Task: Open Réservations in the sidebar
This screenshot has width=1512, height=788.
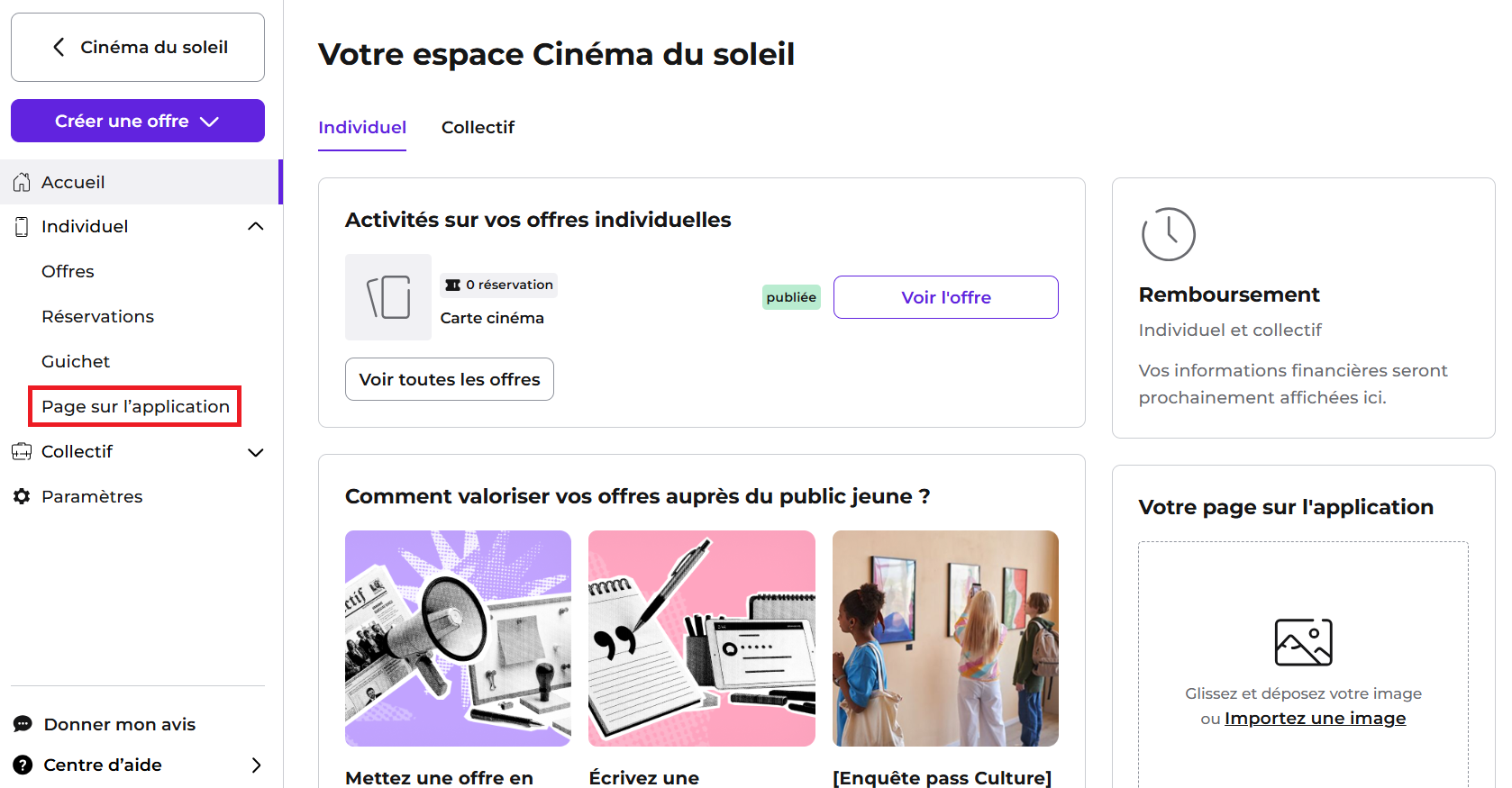Action: tap(97, 316)
